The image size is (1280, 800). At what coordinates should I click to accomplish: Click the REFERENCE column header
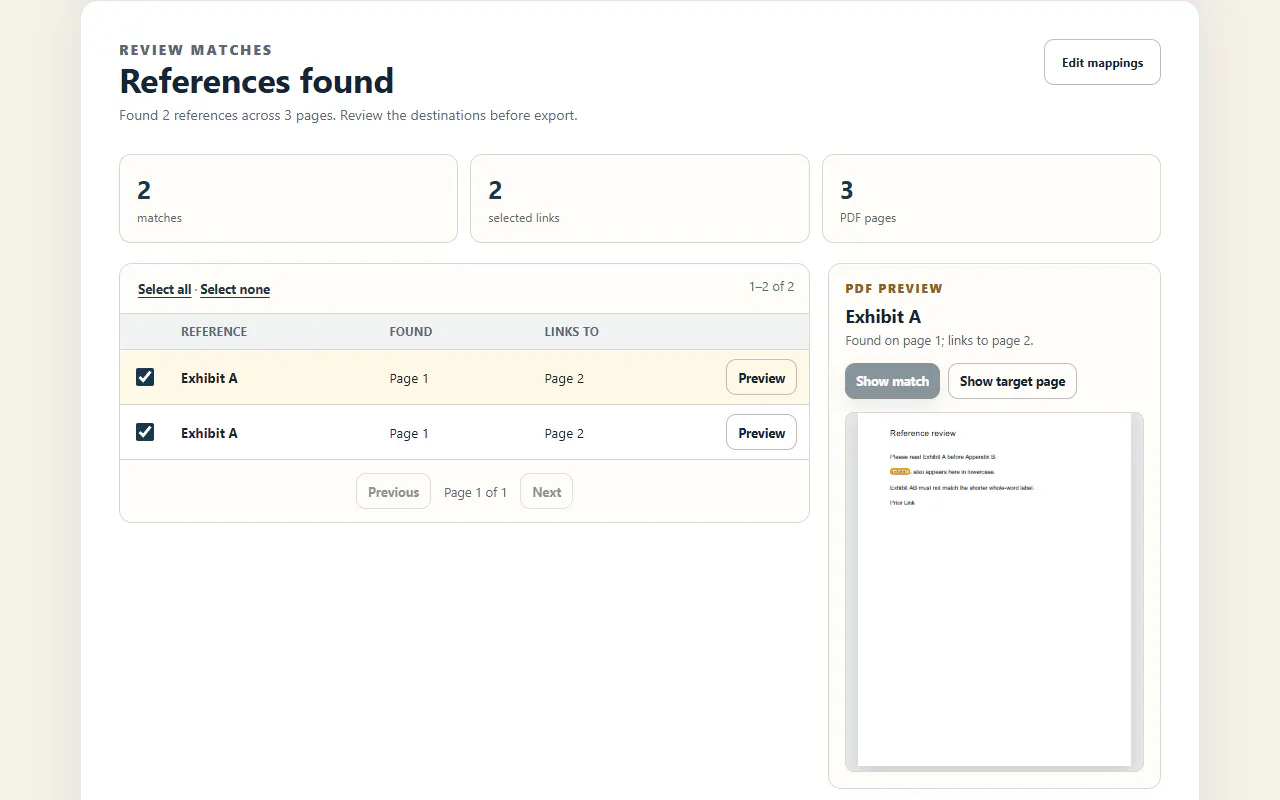(x=214, y=331)
